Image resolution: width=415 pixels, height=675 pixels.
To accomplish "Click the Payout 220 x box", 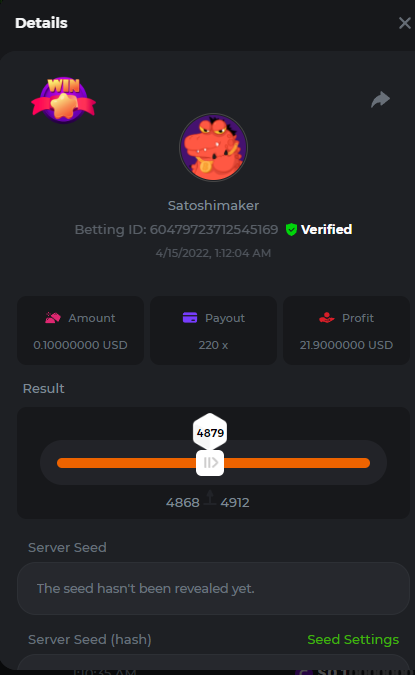I will coord(214,330).
